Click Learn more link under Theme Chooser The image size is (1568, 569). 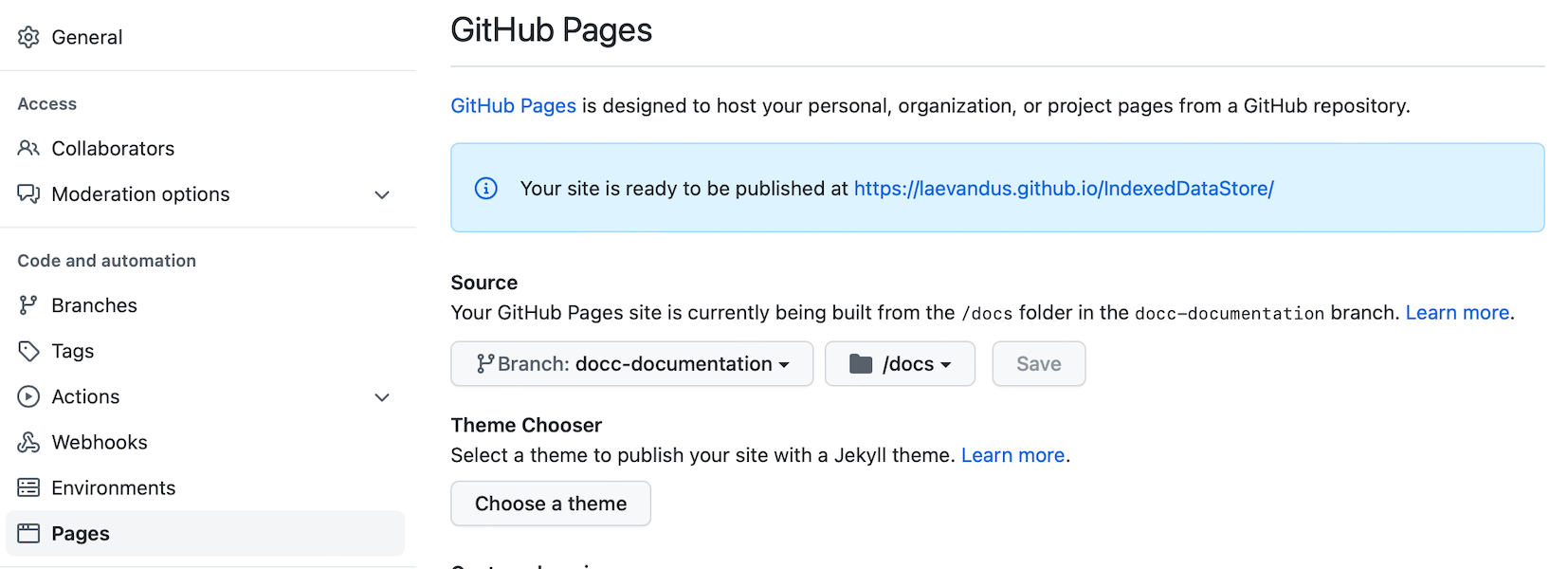pos(1012,455)
